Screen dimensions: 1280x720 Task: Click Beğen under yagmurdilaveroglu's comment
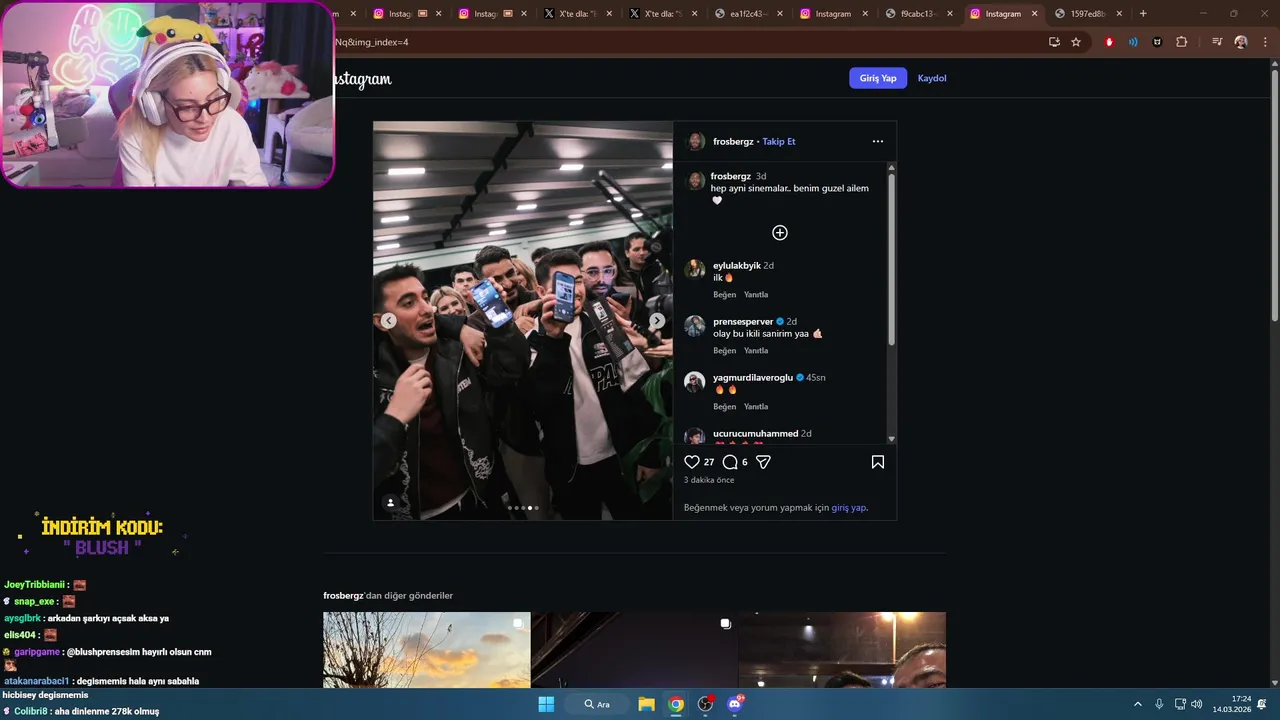point(724,407)
